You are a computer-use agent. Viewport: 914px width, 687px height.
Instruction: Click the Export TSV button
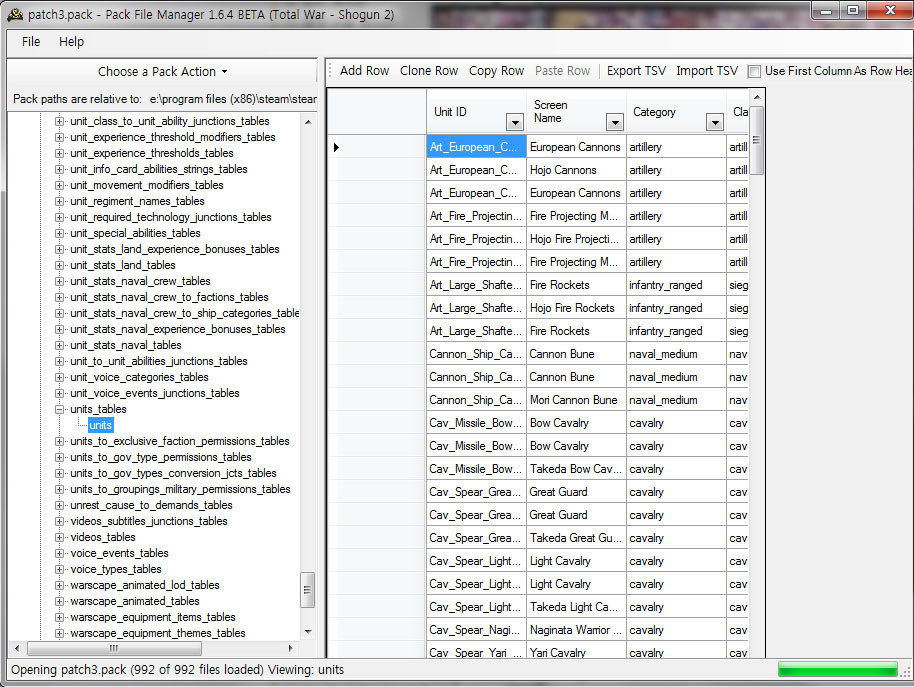[636, 71]
